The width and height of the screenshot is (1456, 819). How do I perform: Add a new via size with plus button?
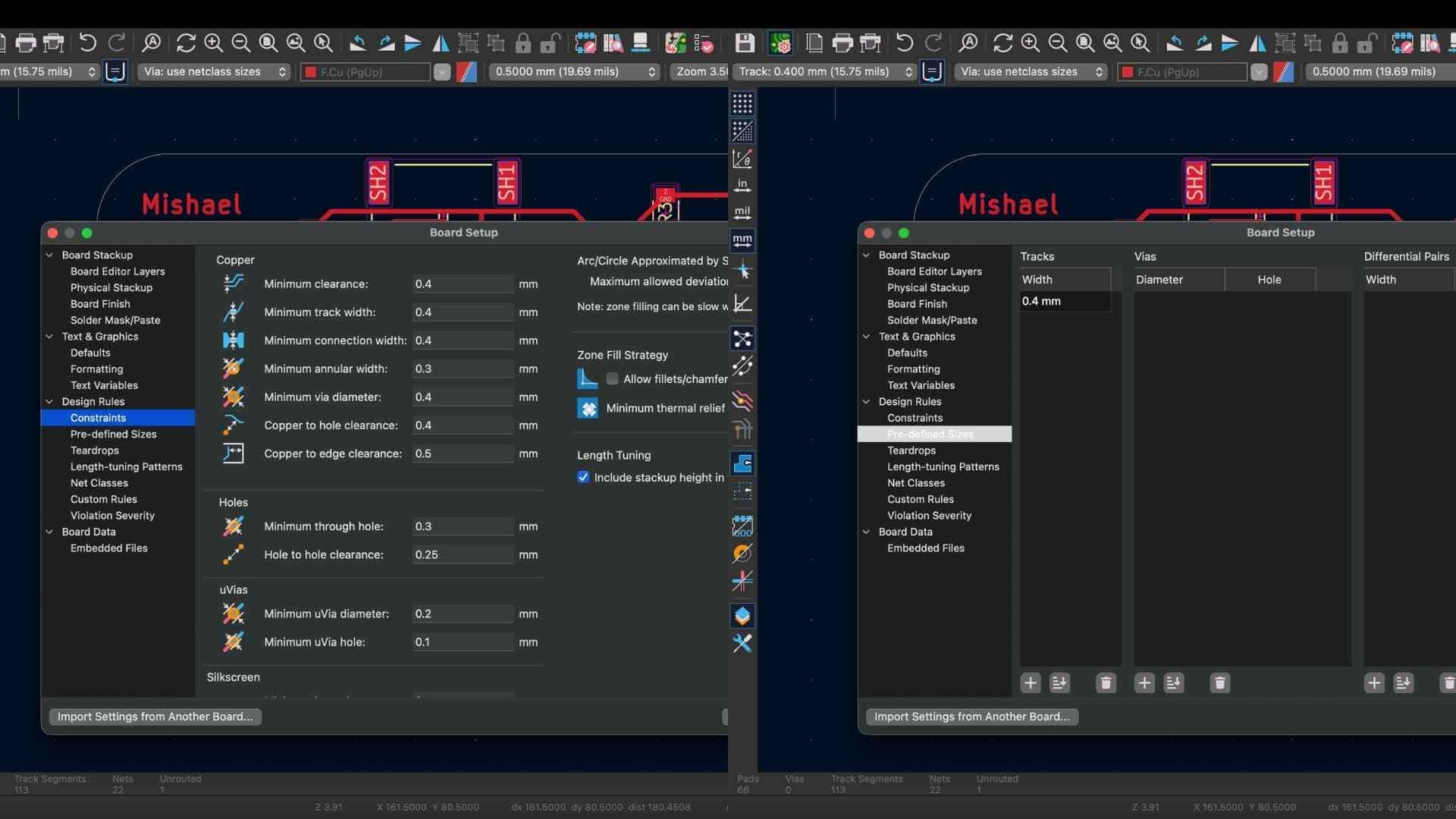[x=1144, y=683]
